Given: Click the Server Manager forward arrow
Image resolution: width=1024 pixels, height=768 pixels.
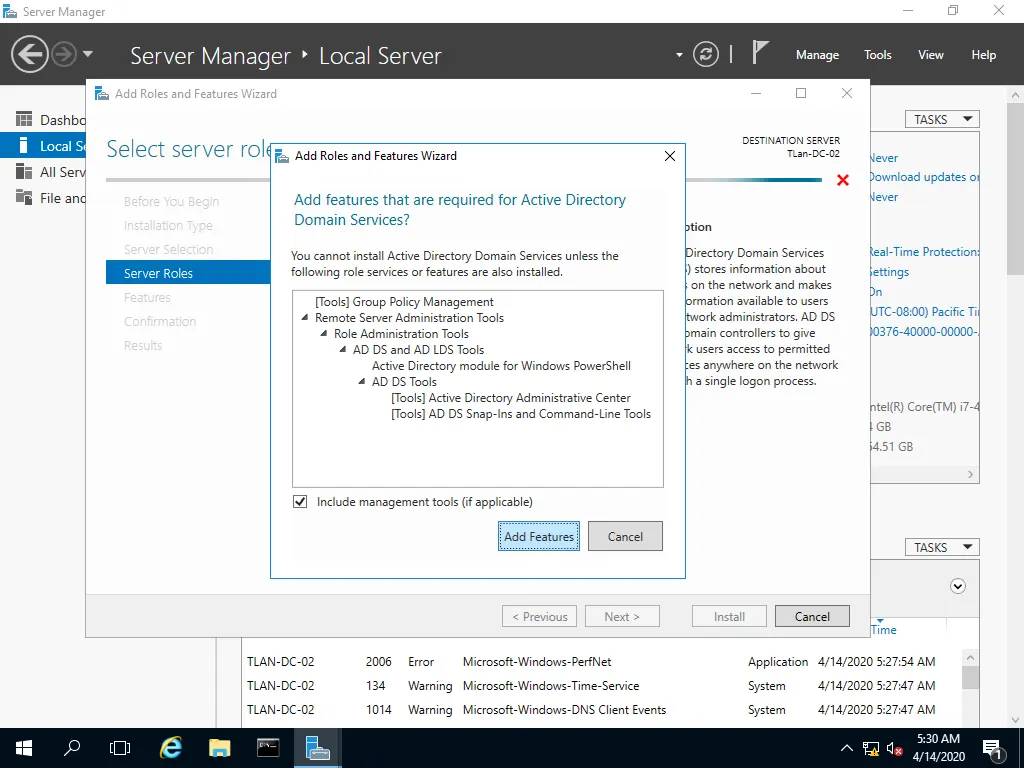Looking at the screenshot, I should point(64,54).
